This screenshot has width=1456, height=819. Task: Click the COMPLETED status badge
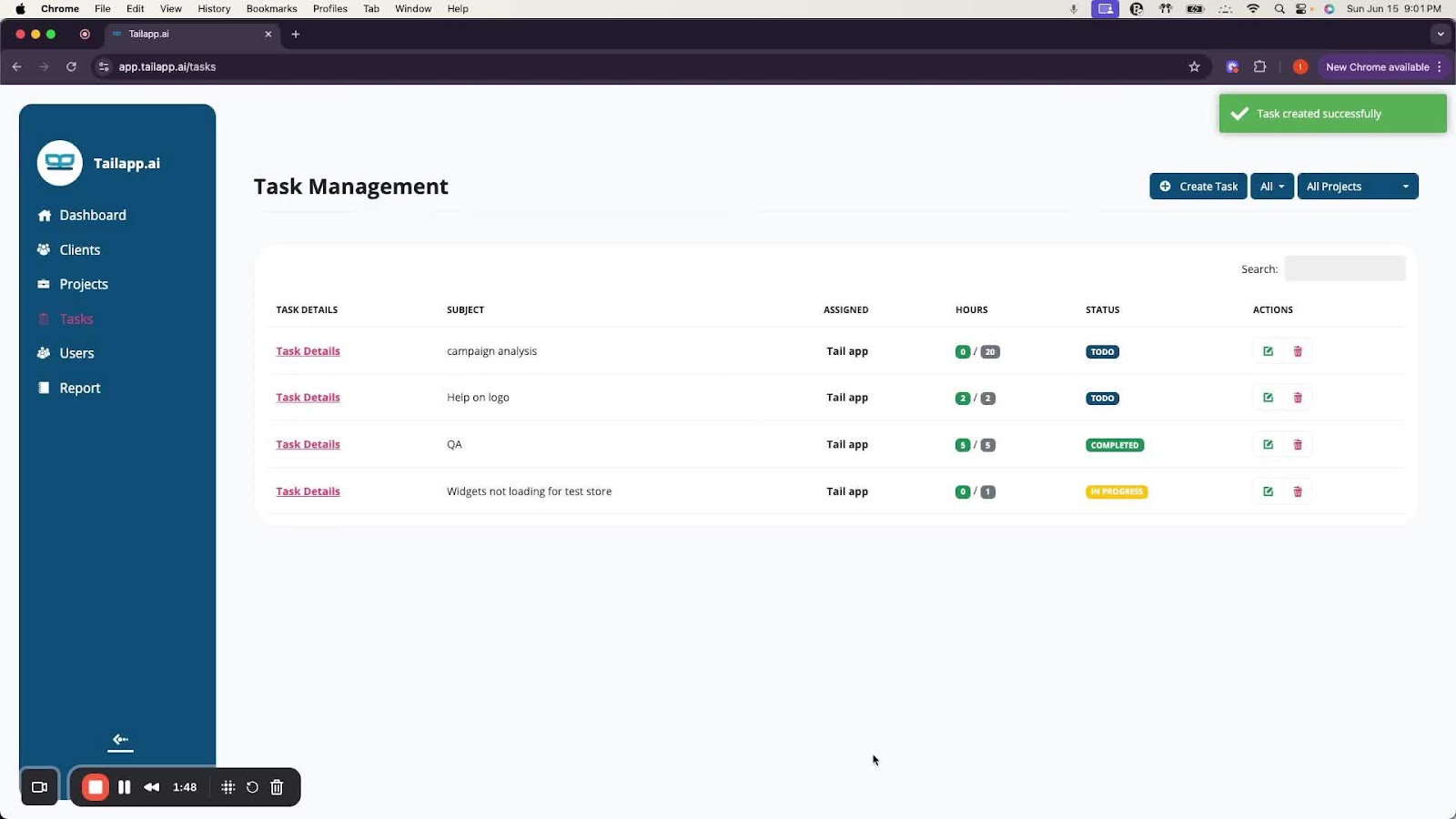click(1115, 445)
